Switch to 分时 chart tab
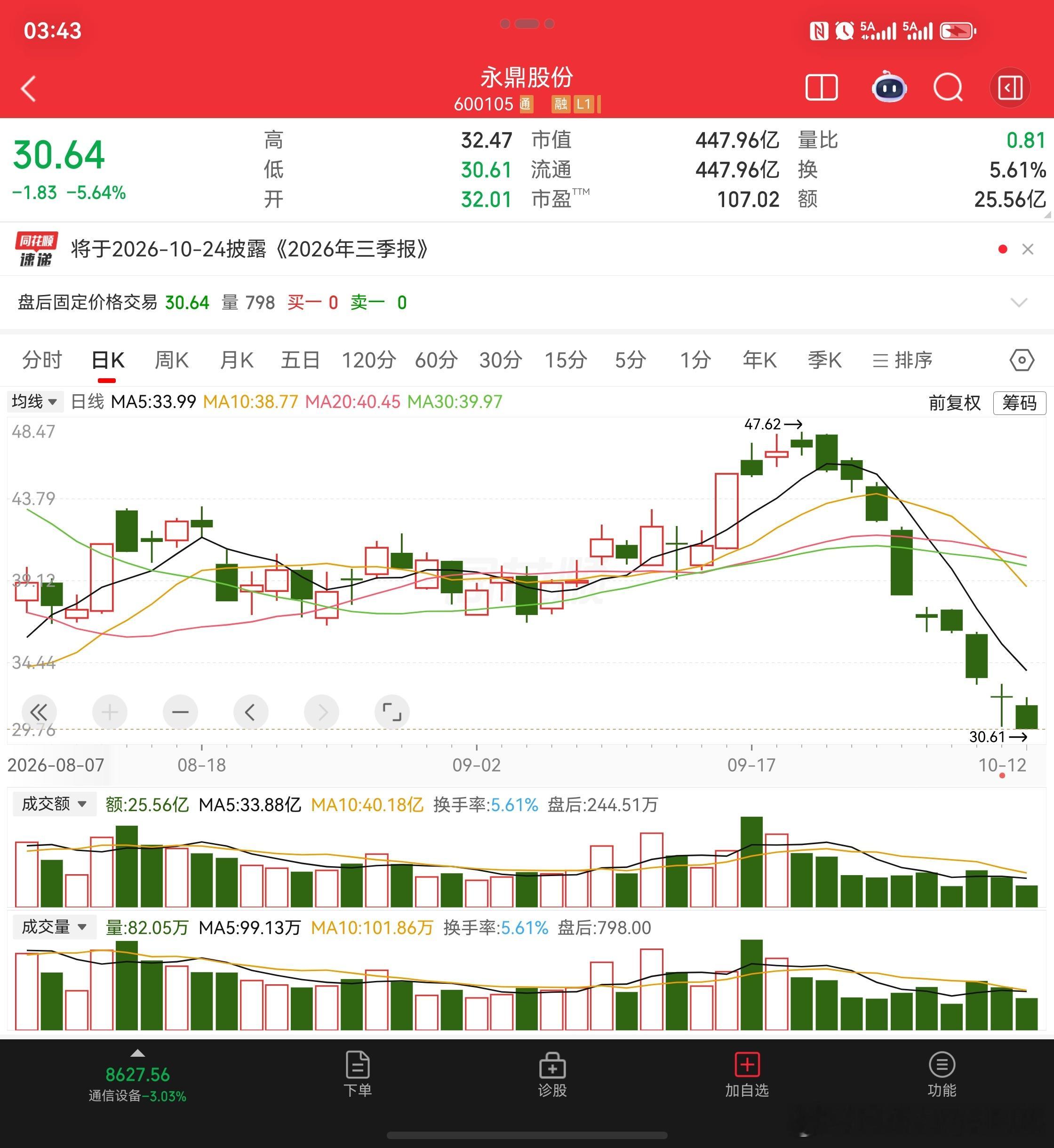The width and height of the screenshot is (1054, 1148). [41, 360]
